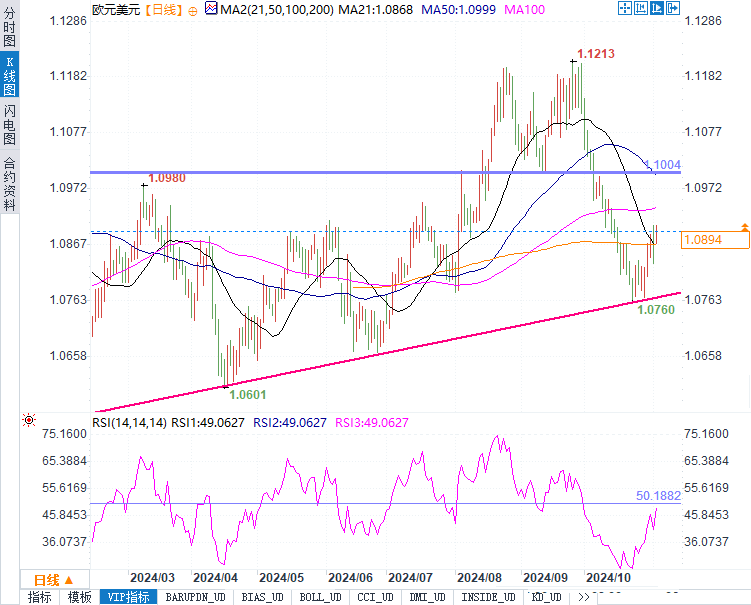This screenshot has width=751, height=605.
Task: Open the 模板 templates tab
Action: 80,597
